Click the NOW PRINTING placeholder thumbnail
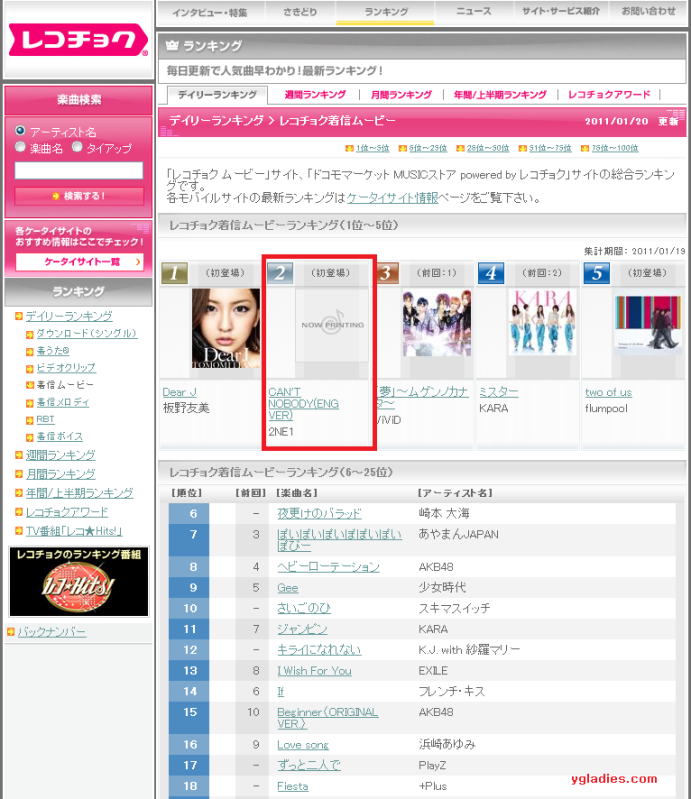 click(332, 325)
